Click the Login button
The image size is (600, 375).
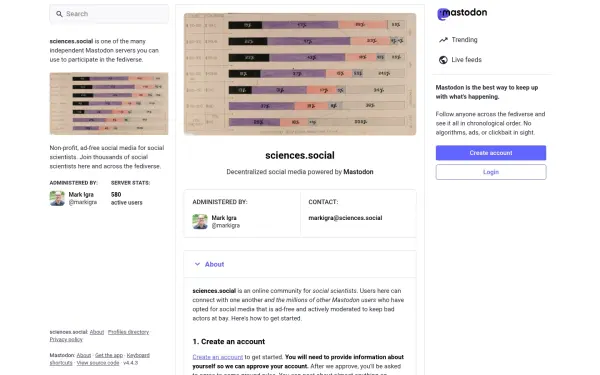coord(491,172)
